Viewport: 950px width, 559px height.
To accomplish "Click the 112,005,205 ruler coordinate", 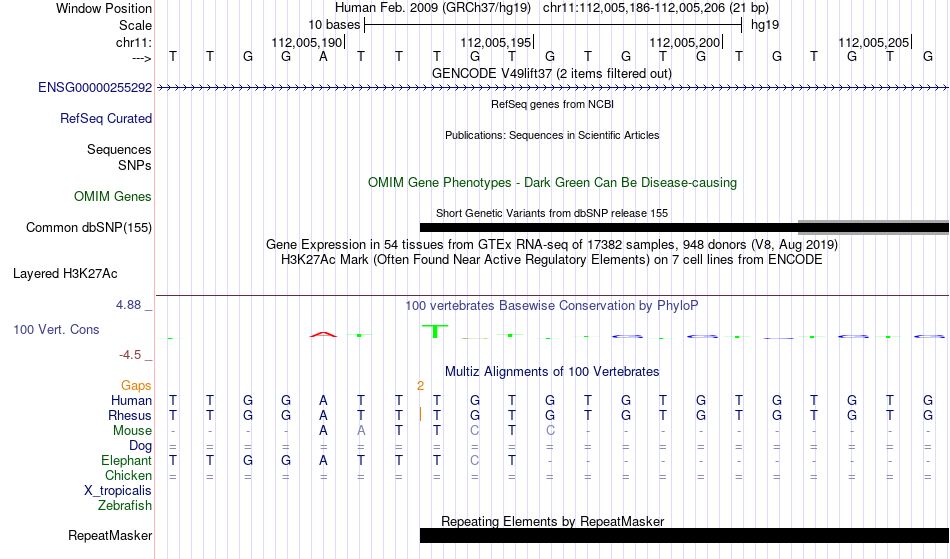I will [874, 42].
